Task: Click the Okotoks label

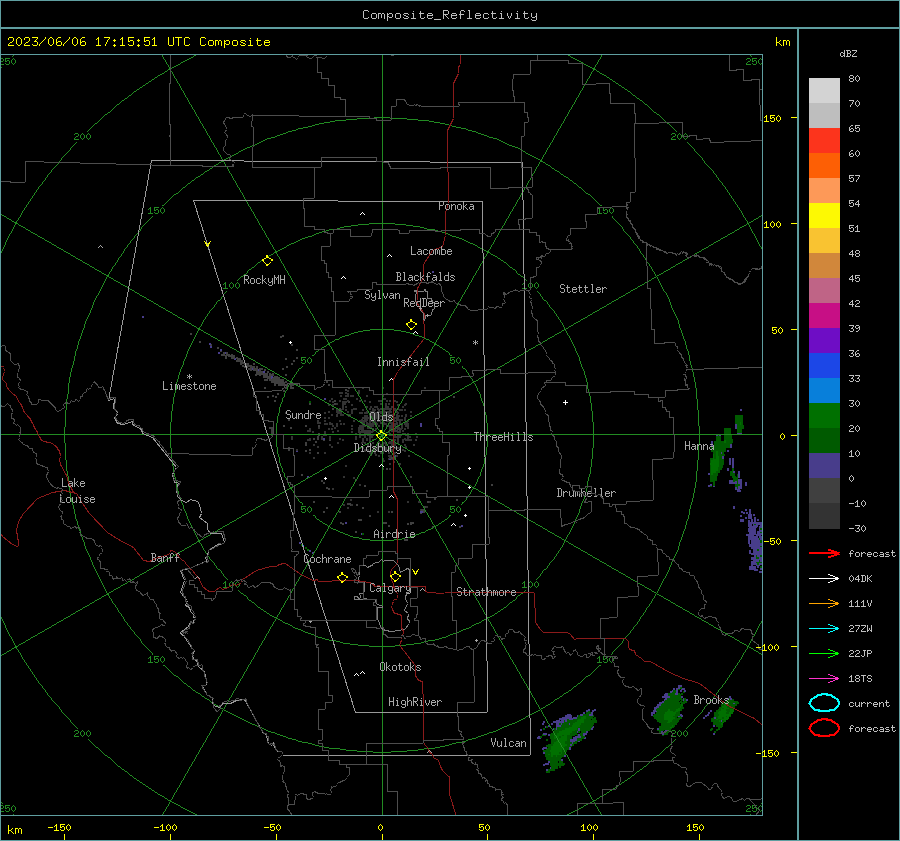Action: pyautogui.click(x=400, y=667)
